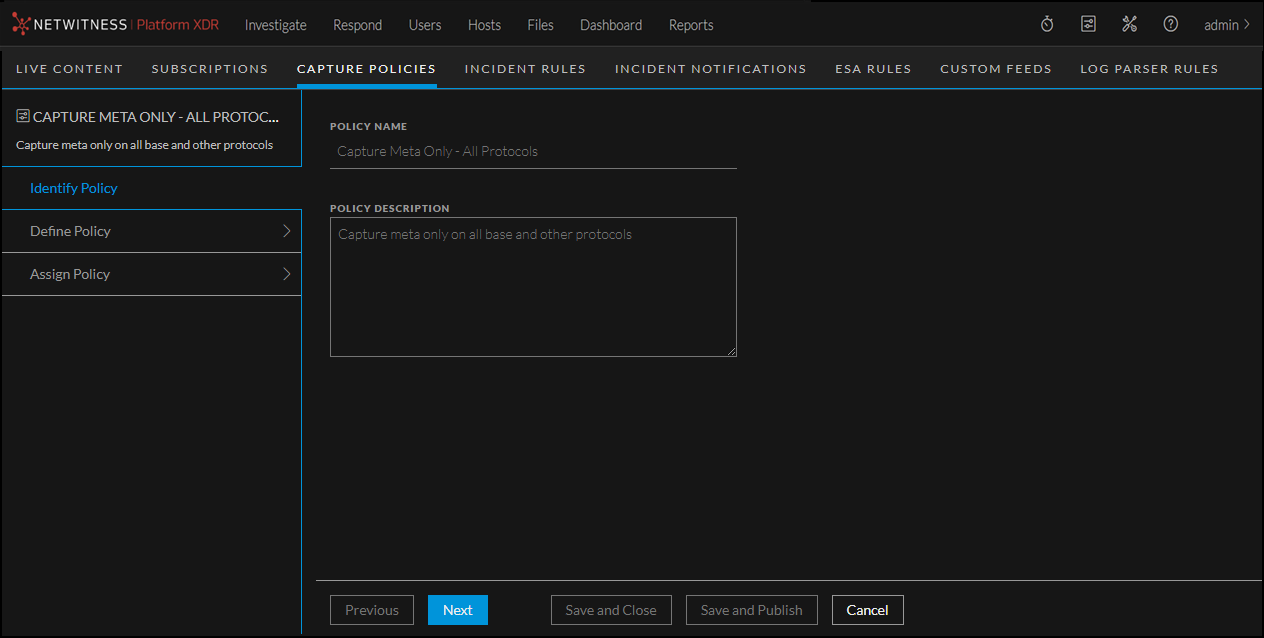
Task: Click the Next button
Action: coord(457,610)
